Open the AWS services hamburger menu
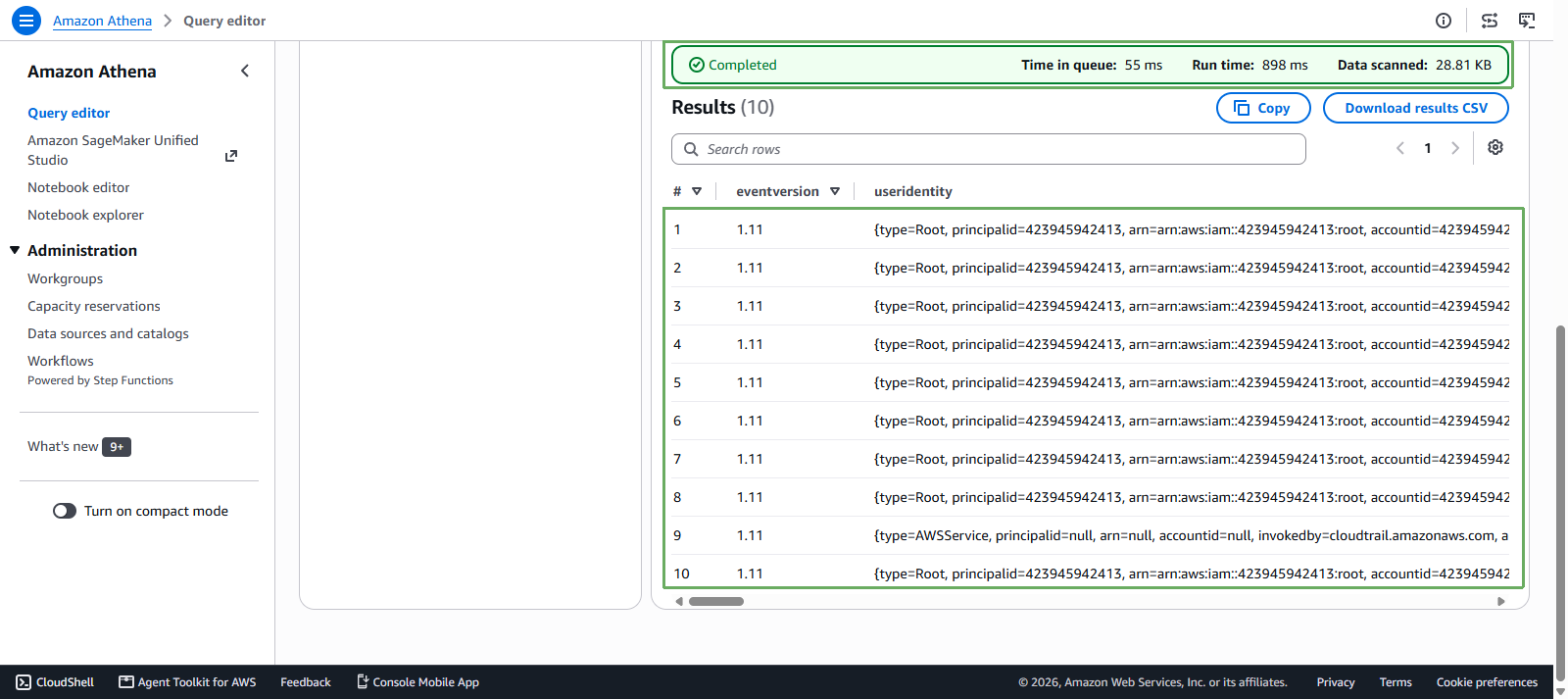 click(x=26, y=20)
